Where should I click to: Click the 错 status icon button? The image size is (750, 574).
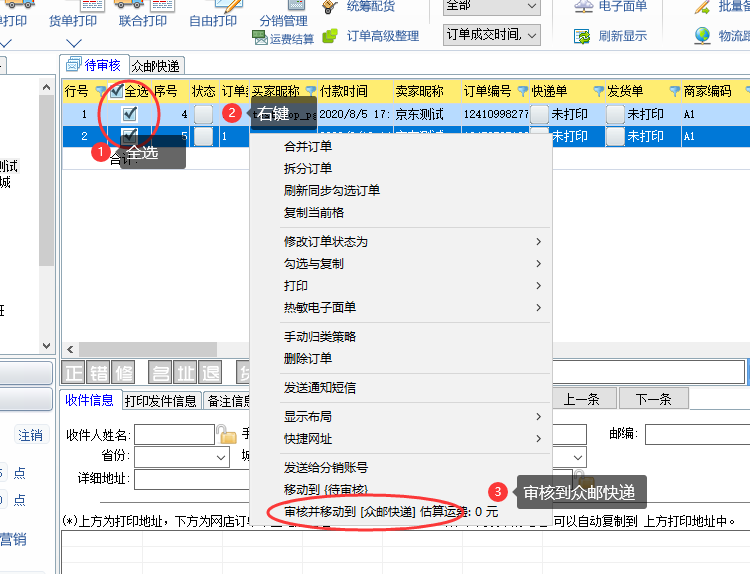click(x=99, y=373)
